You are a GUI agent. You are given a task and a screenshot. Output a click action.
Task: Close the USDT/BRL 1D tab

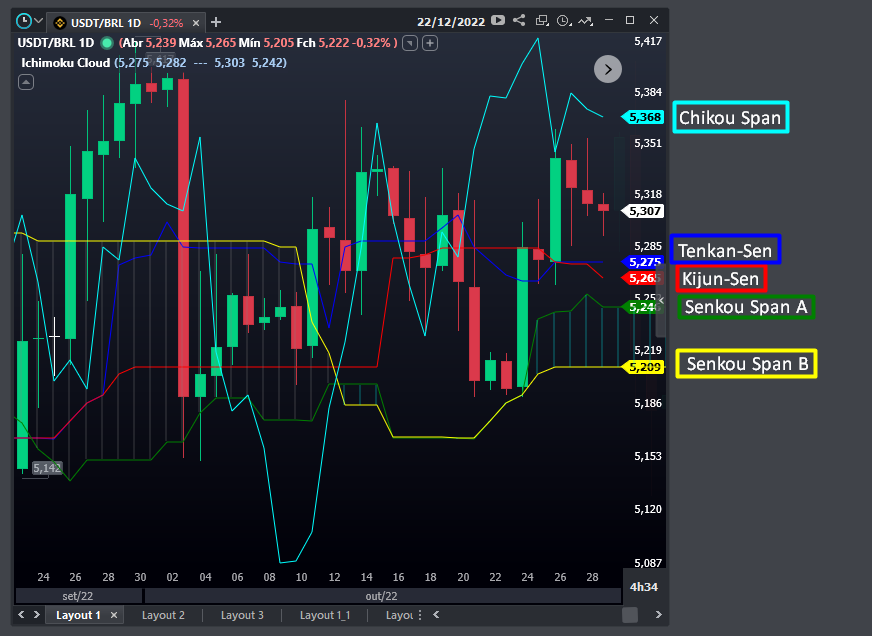click(196, 23)
